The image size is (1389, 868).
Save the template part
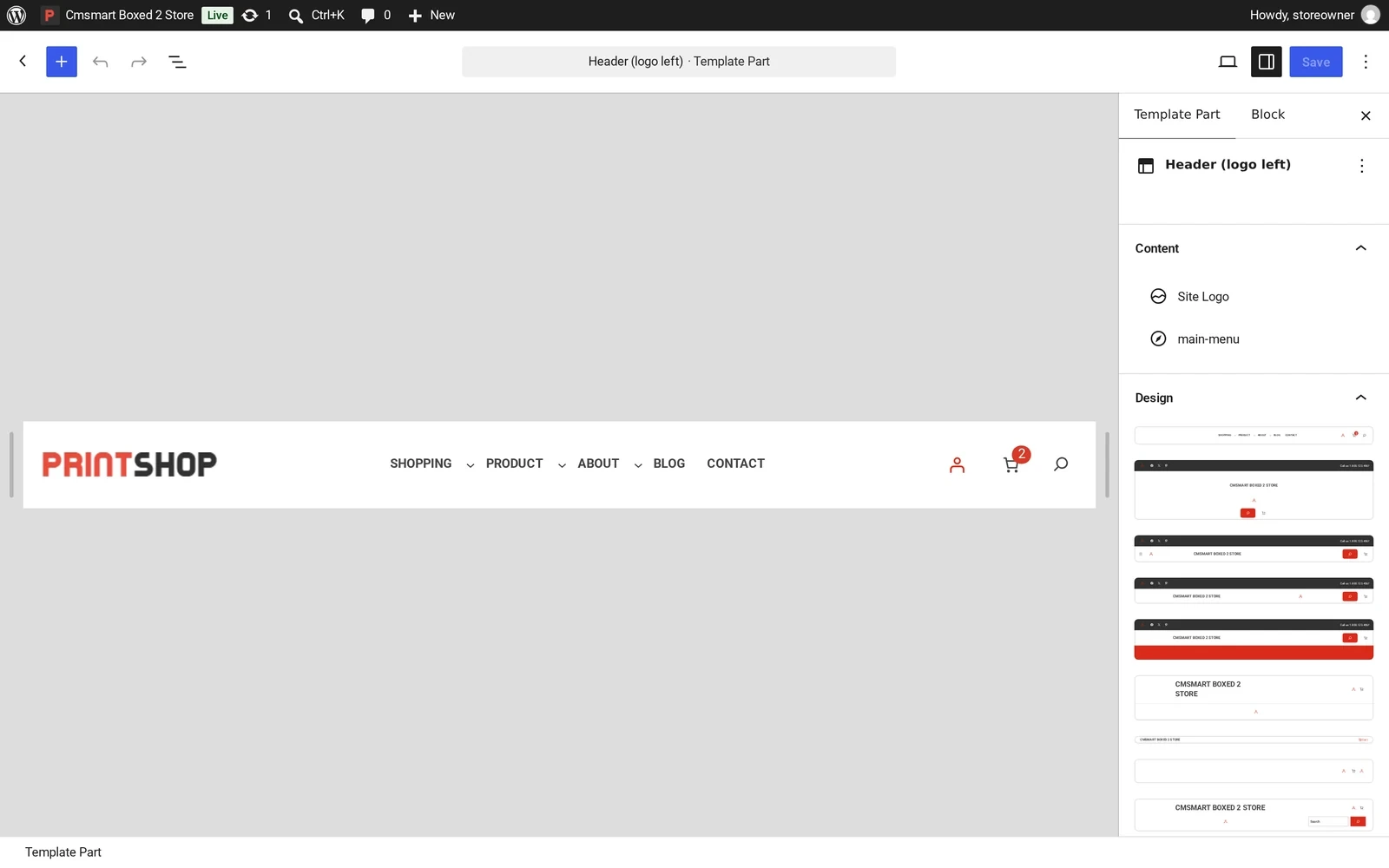1316,62
